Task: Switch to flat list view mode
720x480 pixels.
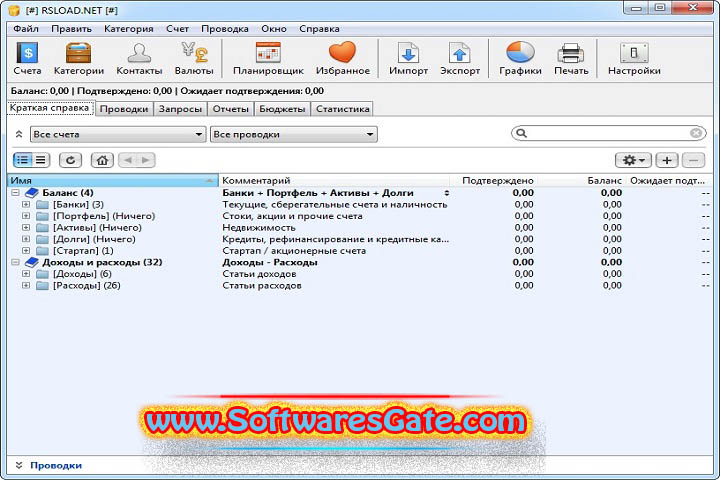Action: click(41, 160)
